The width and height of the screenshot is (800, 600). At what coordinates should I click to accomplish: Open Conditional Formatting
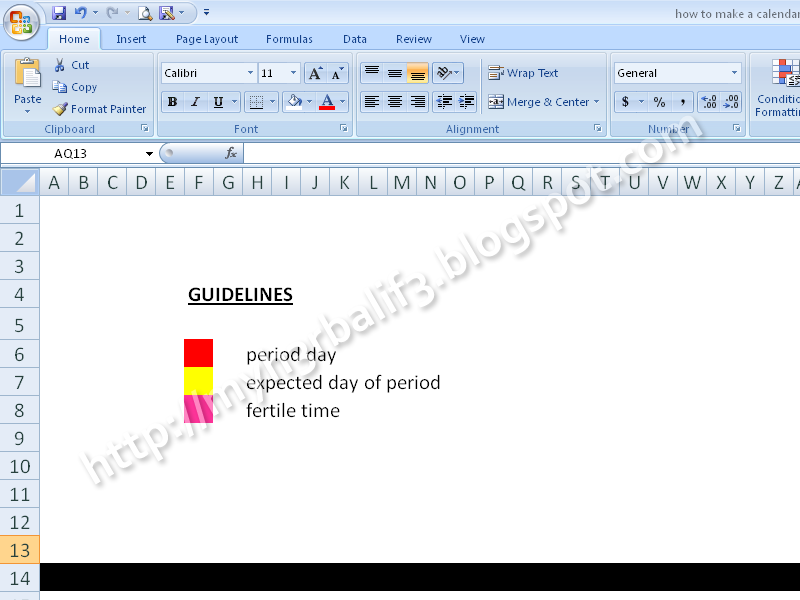pyautogui.click(x=778, y=88)
